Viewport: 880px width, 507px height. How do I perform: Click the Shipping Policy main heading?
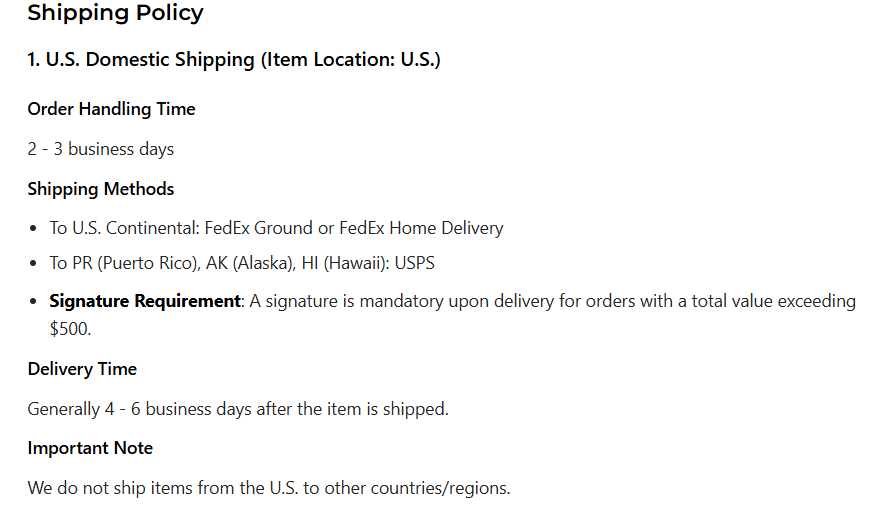pos(115,13)
